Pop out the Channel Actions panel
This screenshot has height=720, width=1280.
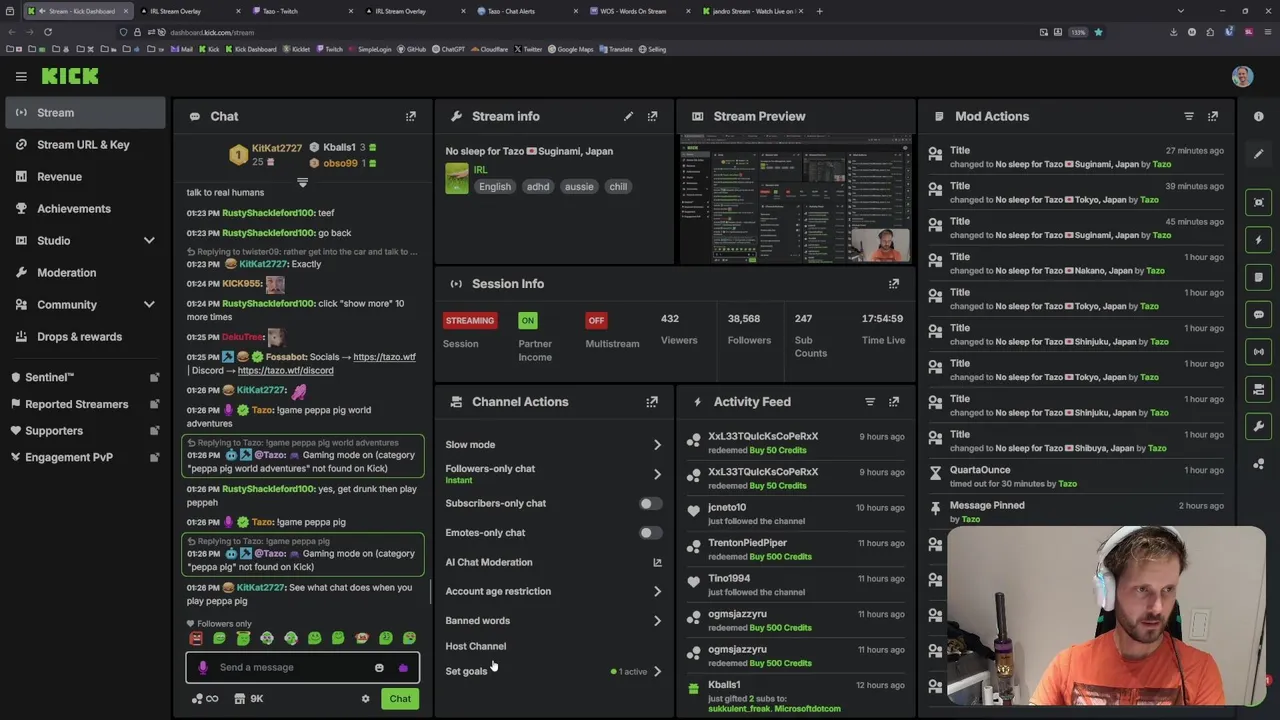click(652, 402)
